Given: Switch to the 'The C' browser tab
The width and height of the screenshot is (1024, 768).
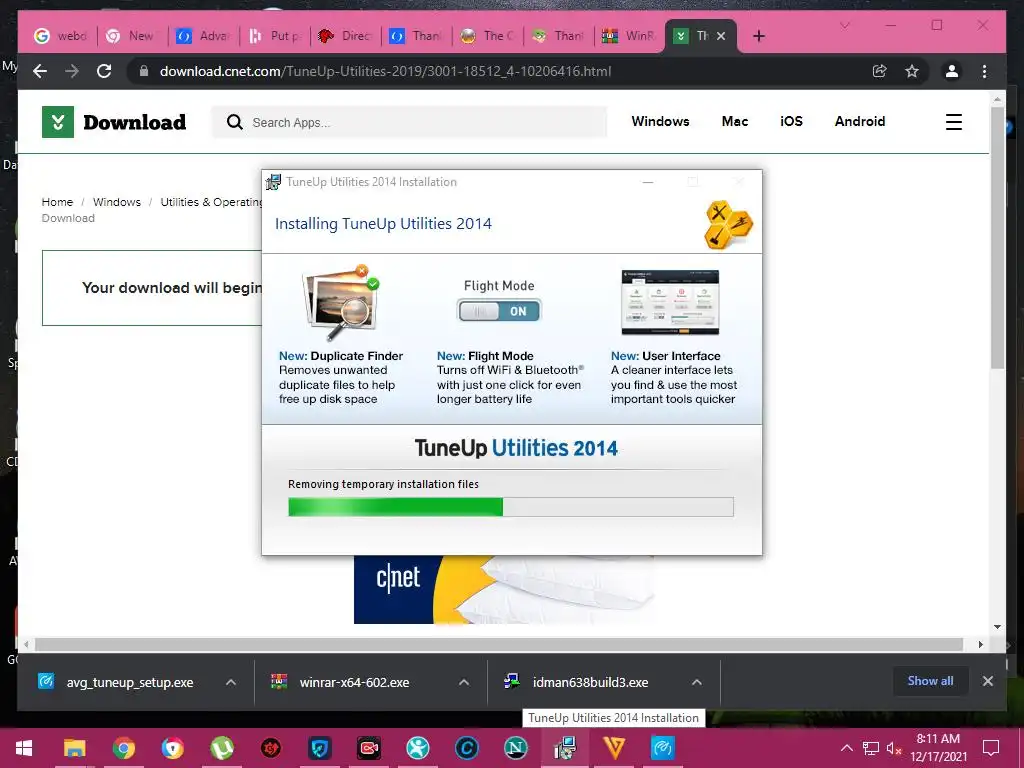Looking at the screenshot, I should pyautogui.click(x=487, y=36).
